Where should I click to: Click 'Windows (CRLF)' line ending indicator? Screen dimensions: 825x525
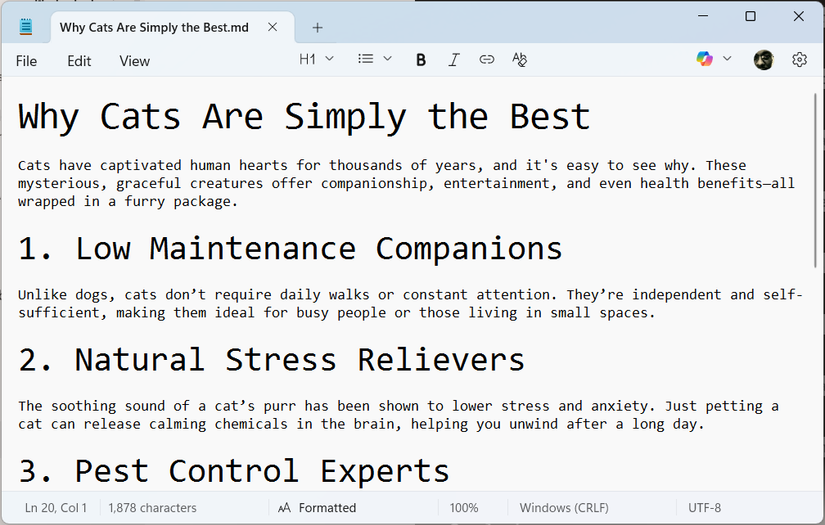point(564,508)
